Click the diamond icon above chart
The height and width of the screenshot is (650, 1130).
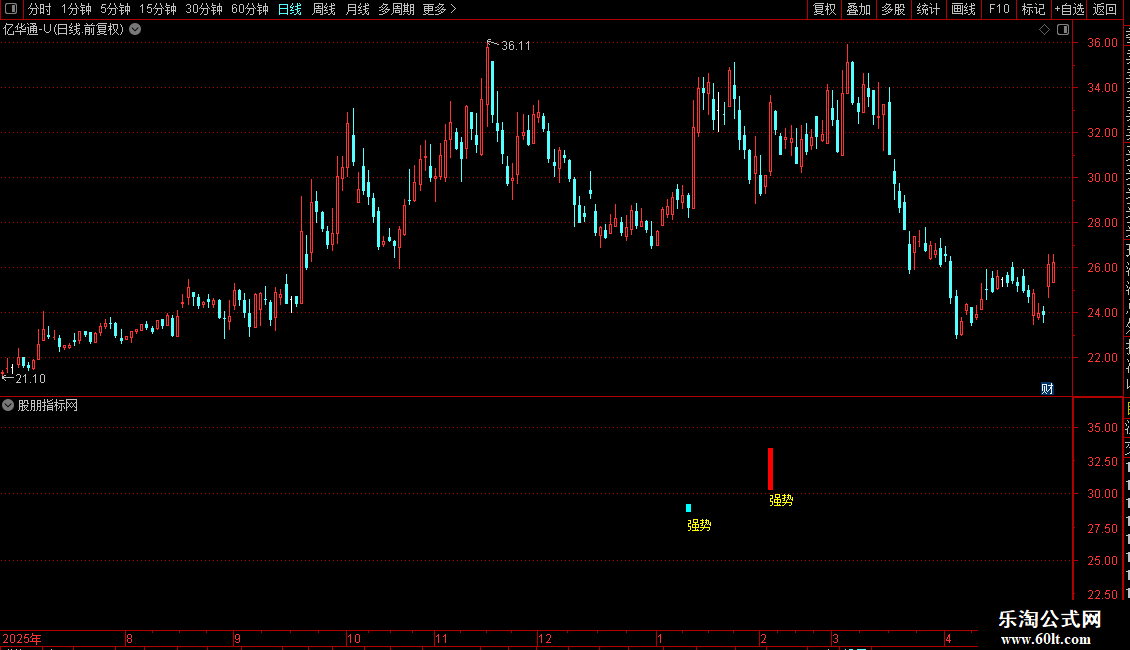[1044, 30]
